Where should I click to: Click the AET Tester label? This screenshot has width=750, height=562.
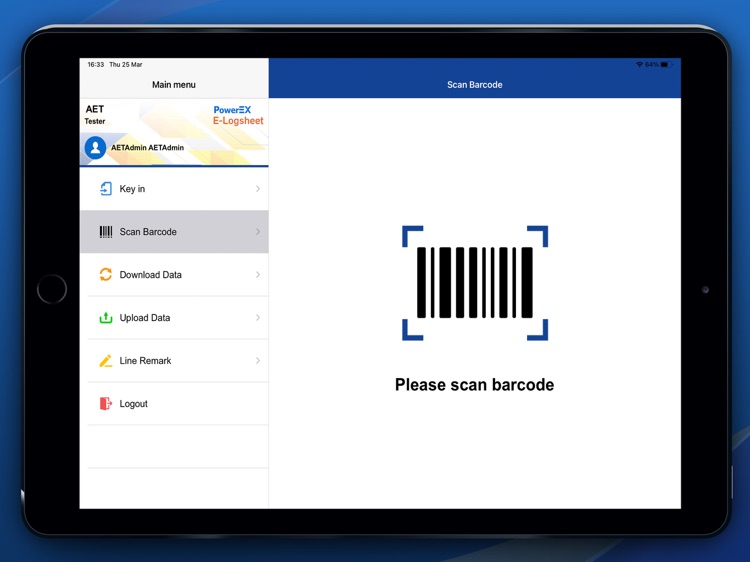(x=95, y=115)
